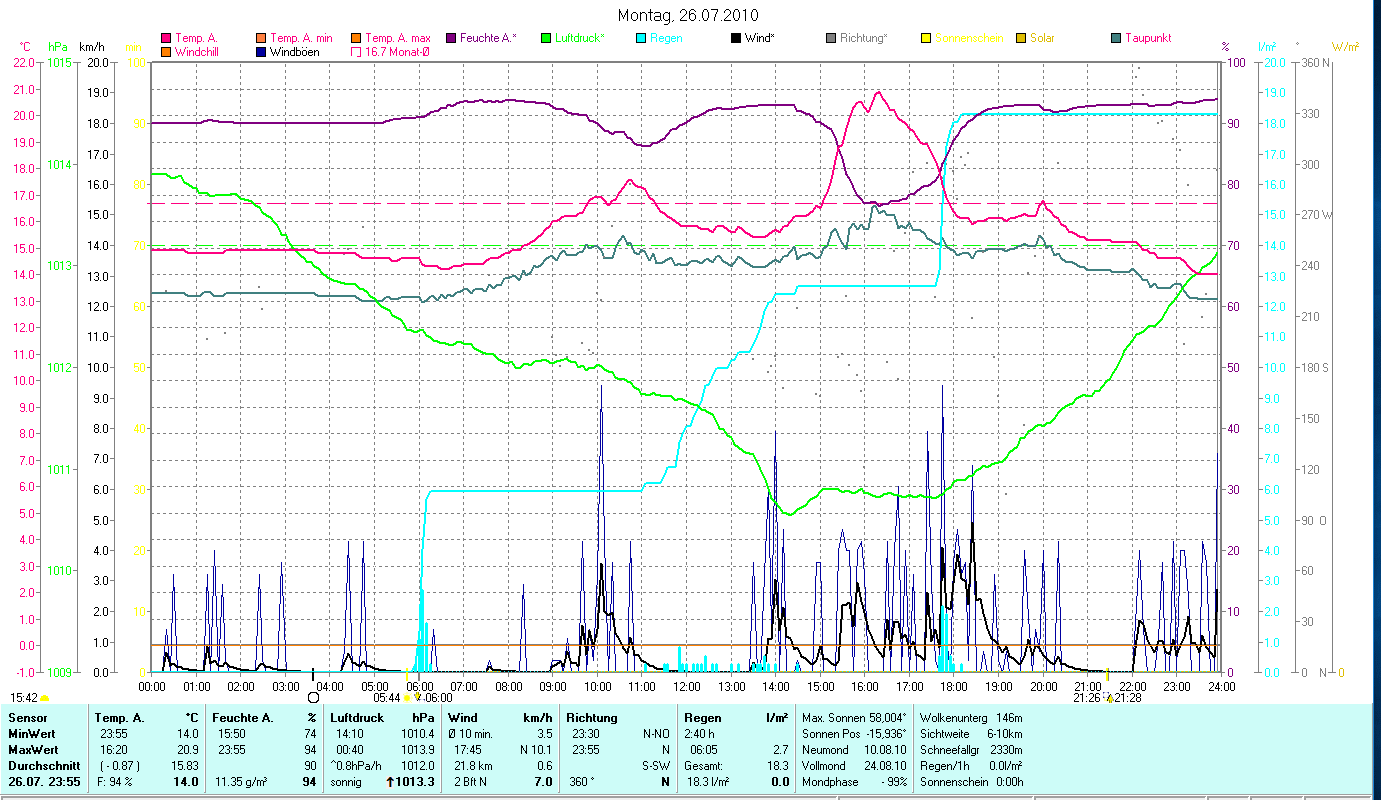The height and width of the screenshot is (800, 1381).
Task: Click the Temp. A. min legend square
Action: pos(261,38)
